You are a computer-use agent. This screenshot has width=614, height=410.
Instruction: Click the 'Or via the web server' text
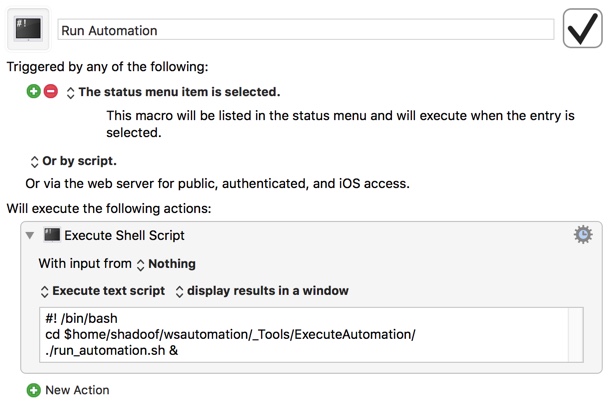(x=217, y=184)
